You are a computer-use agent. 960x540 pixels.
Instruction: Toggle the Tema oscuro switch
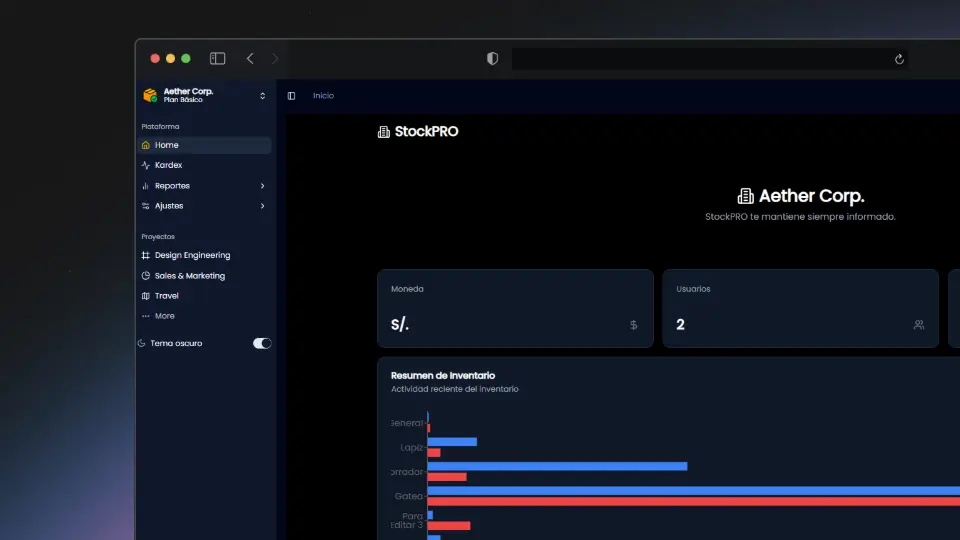coord(262,343)
